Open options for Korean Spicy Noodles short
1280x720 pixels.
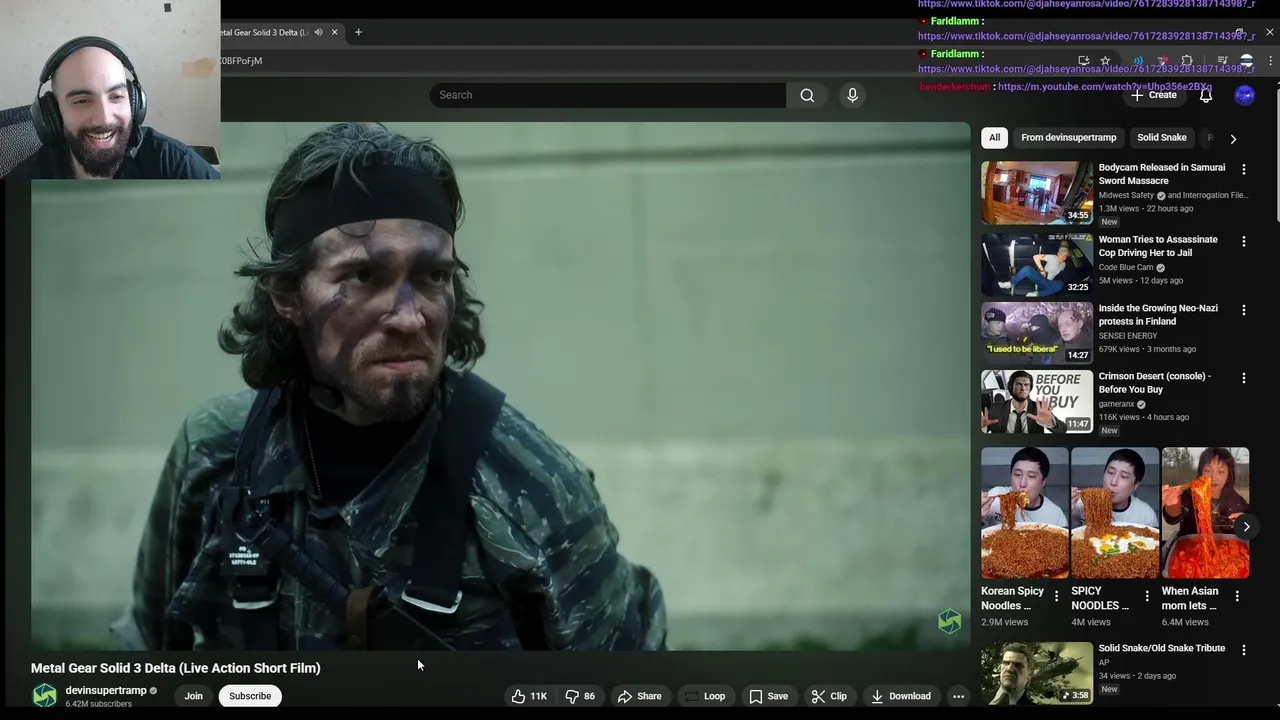[x=1057, y=596]
